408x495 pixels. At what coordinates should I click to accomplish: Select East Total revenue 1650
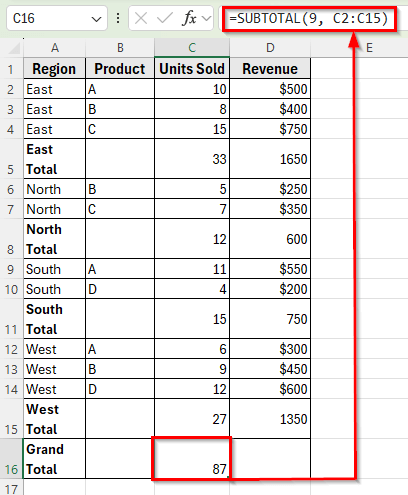tap(270, 159)
